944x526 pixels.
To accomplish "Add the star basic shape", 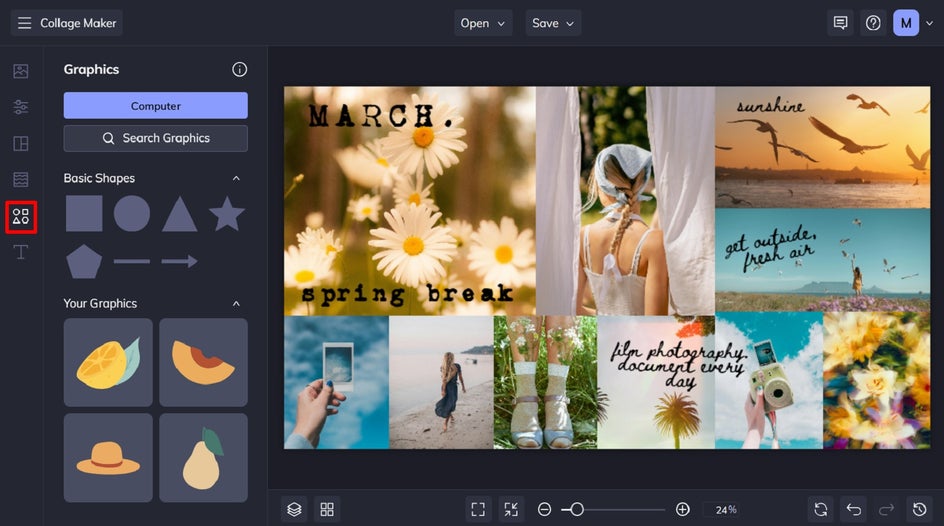I will tap(227, 213).
